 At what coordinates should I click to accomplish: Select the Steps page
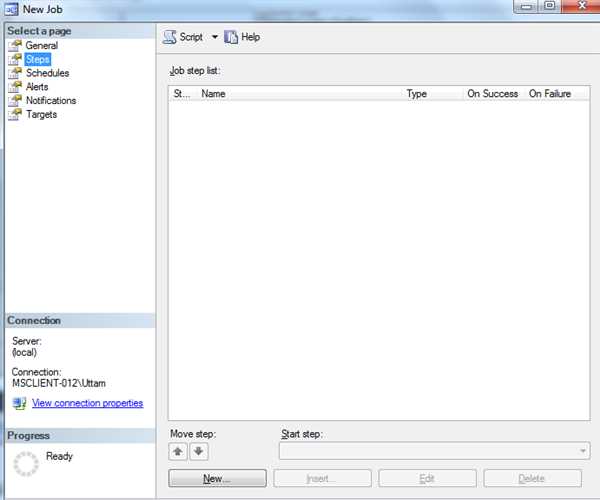(x=37, y=59)
